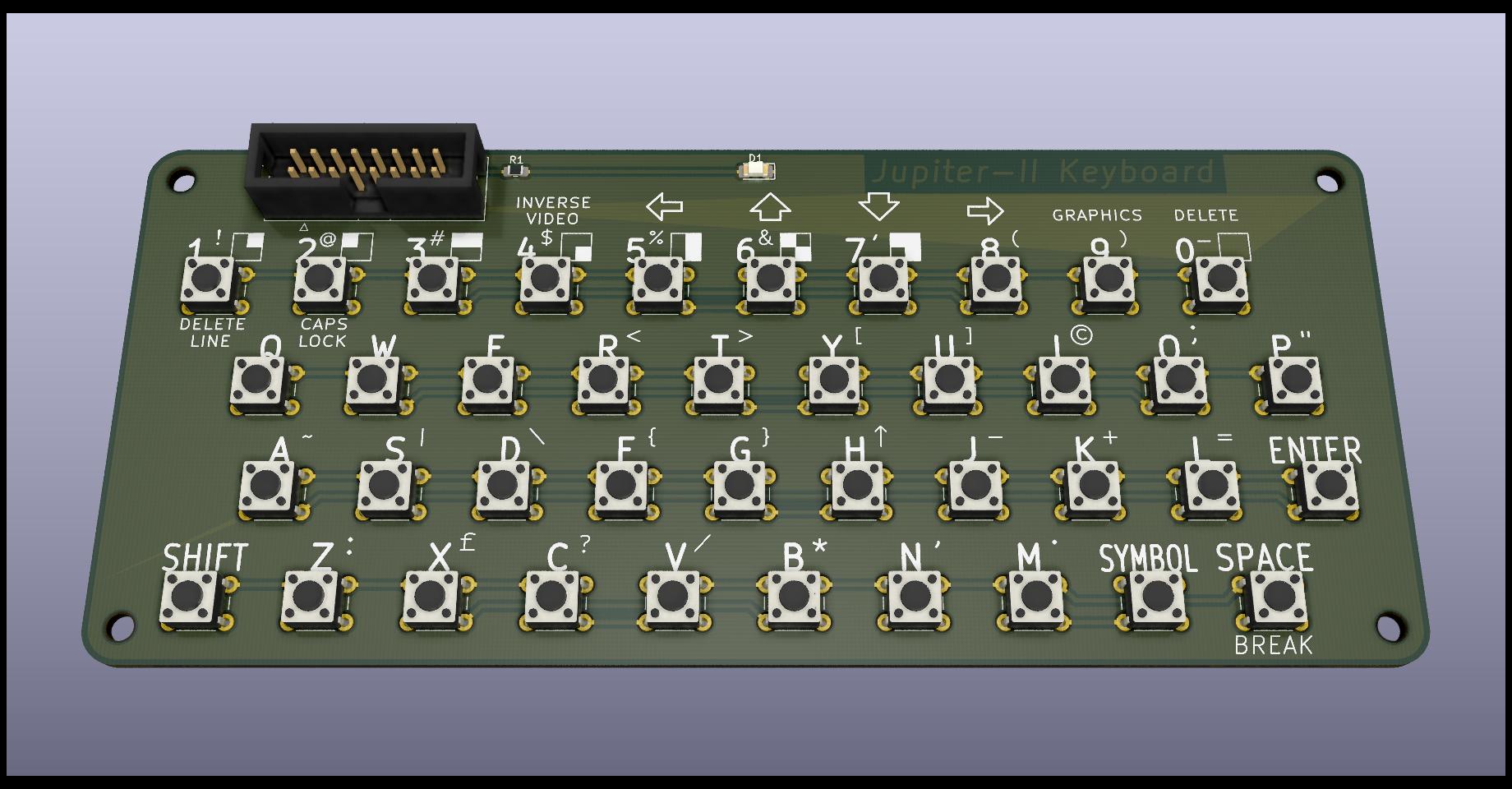
Task: Click the 'BREAK' label below the SPACE switch
Action: pyautogui.click(x=1274, y=646)
